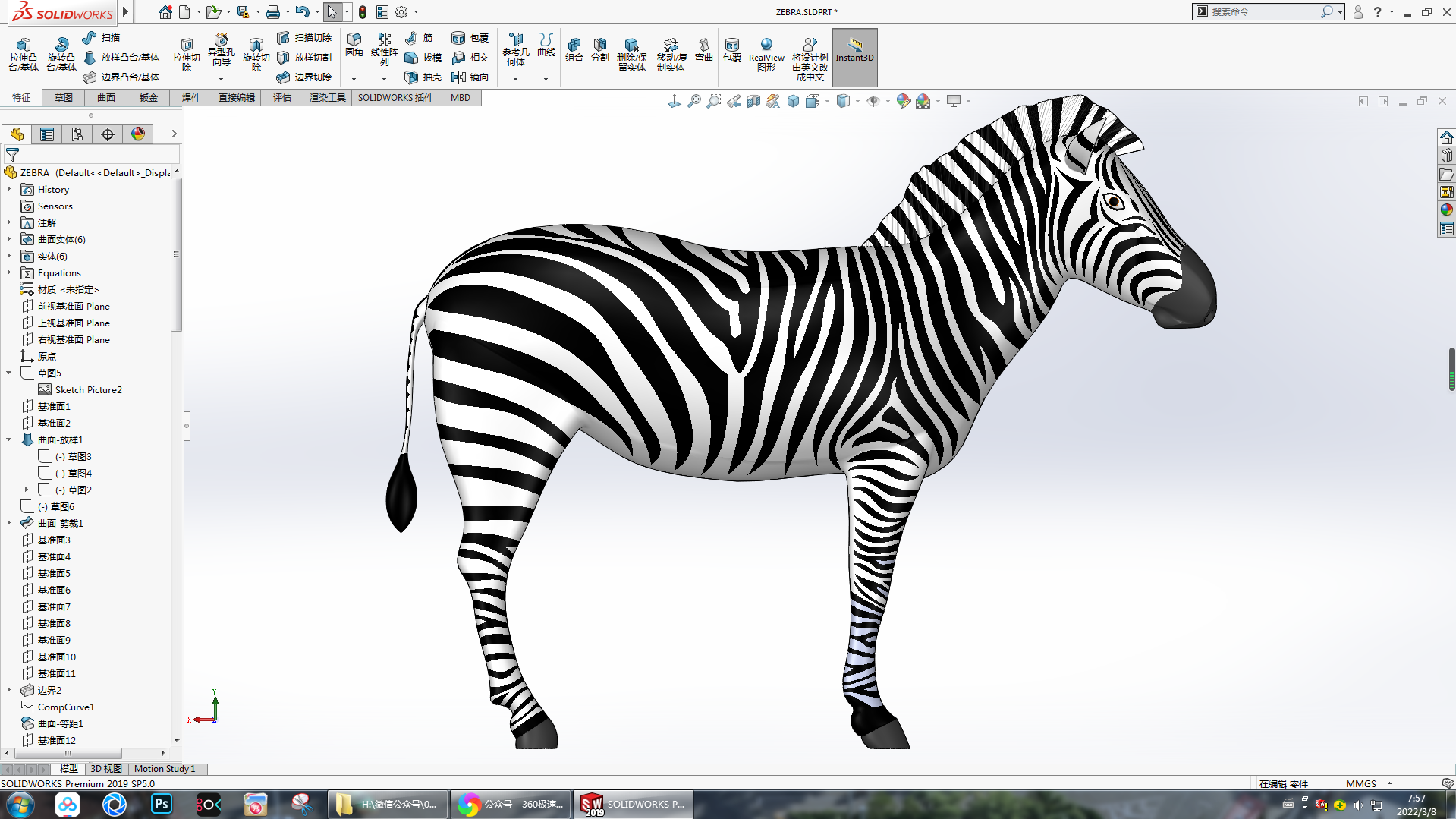Click the Windows Start button
The width and height of the screenshot is (1456, 819).
coord(20,804)
